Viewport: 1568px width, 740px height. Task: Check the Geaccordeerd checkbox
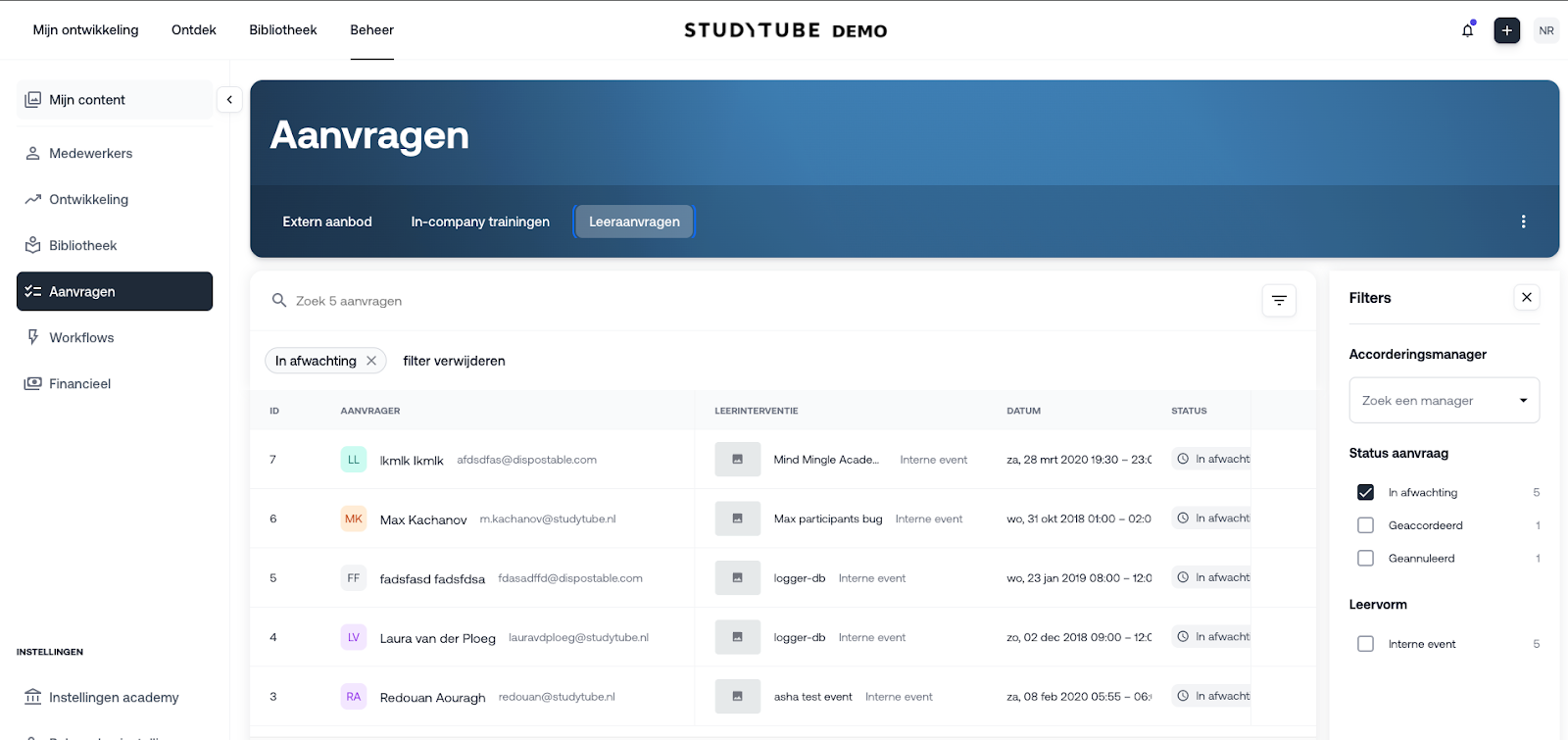click(1365, 525)
